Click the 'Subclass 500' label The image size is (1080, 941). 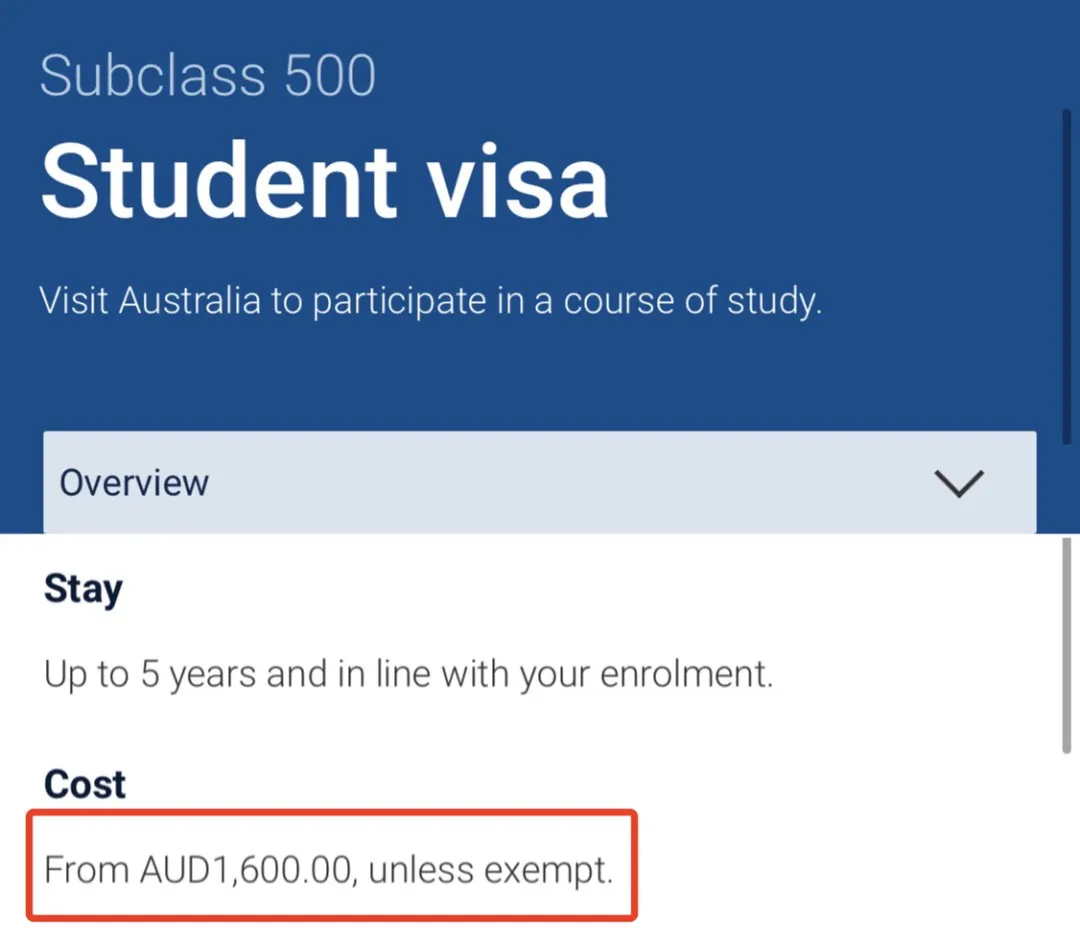[208, 76]
